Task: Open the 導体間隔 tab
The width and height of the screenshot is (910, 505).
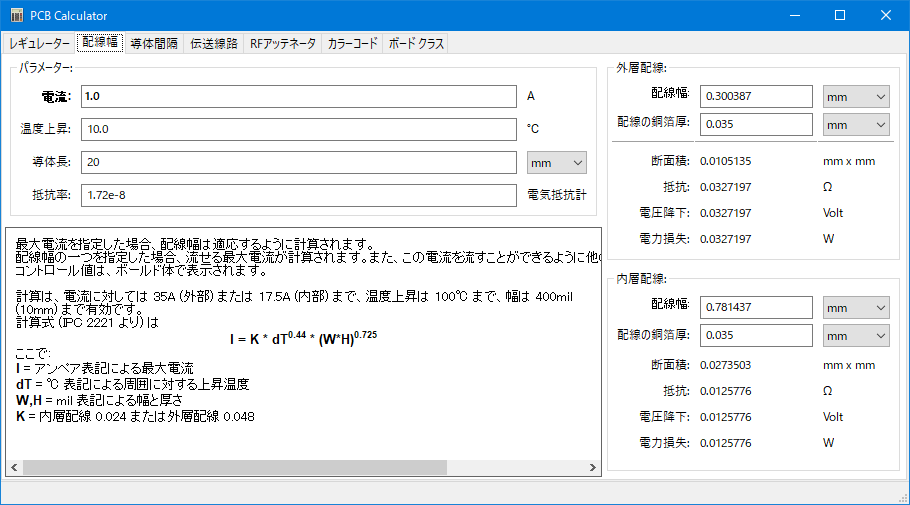Action: (x=154, y=44)
